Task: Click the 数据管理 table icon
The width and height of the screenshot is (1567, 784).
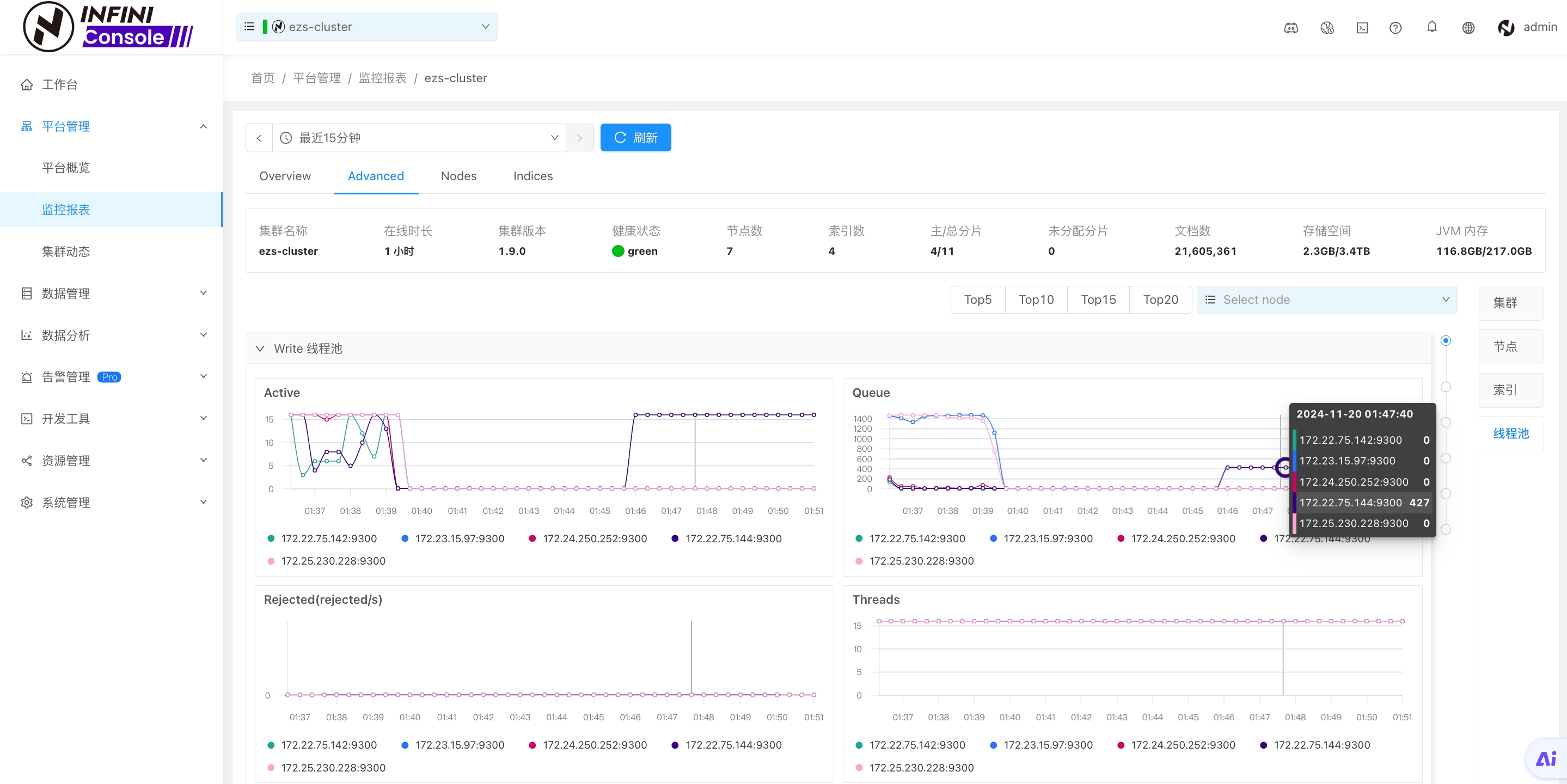Action: pyautogui.click(x=26, y=293)
